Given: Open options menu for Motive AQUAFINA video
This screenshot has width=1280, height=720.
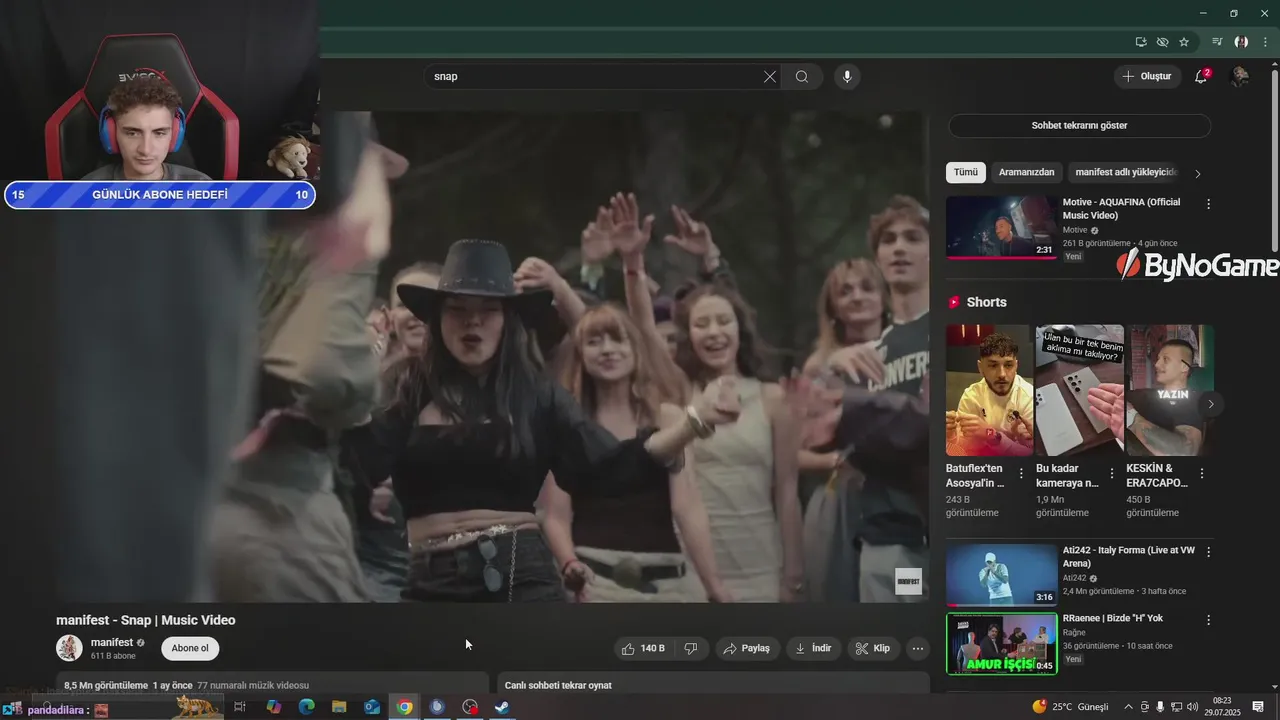Looking at the screenshot, I should click(x=1208, y=204).
